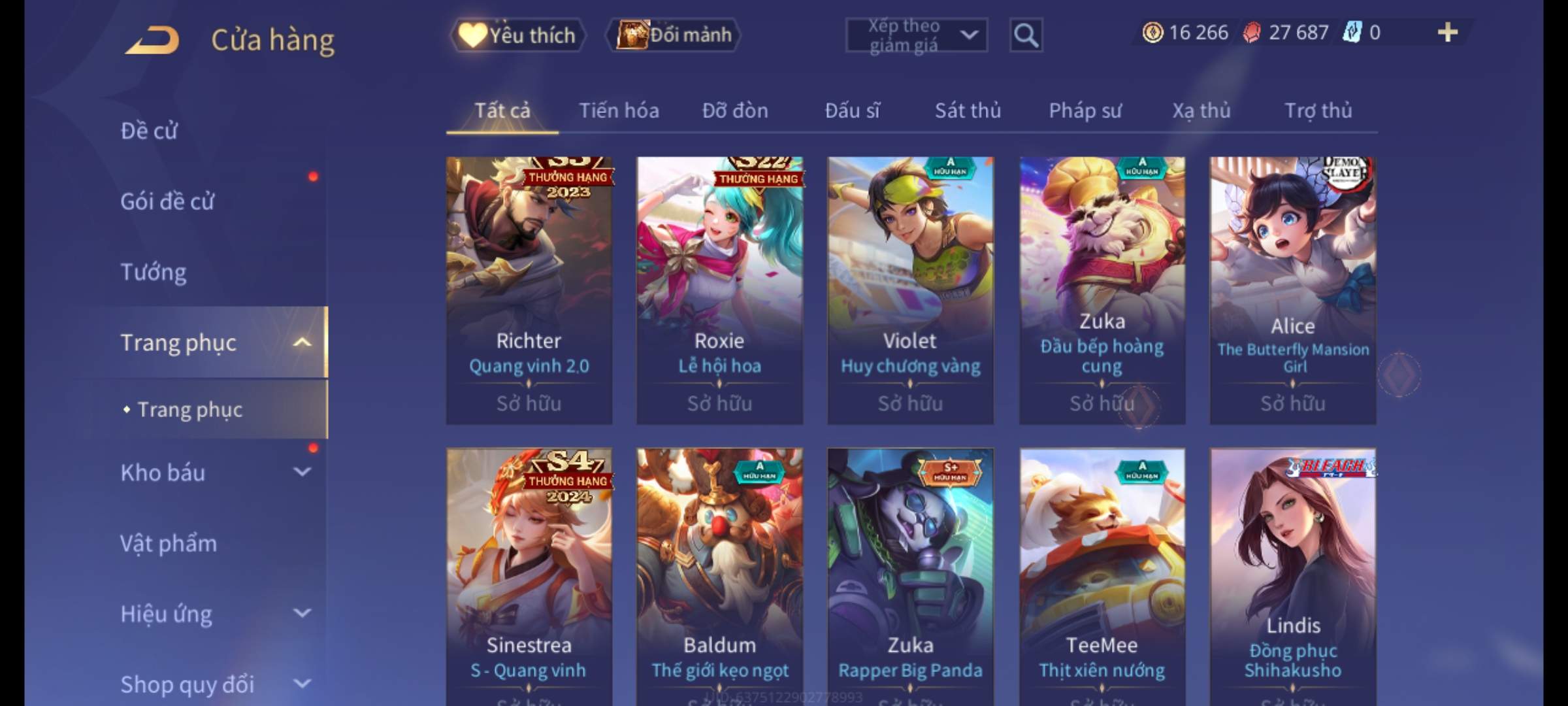Expand the Shop quy đổi section
Screen dimensions: 1568x706
(302, 684)
